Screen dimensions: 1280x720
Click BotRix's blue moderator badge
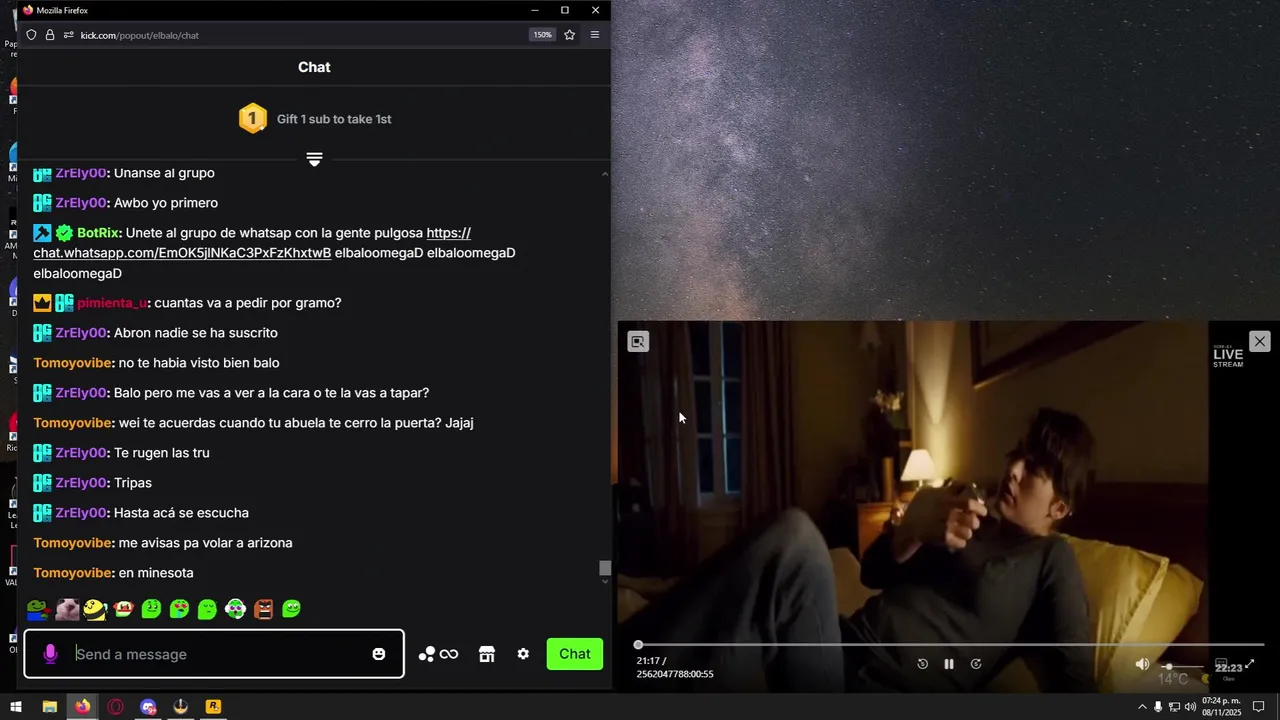(42, 233)
